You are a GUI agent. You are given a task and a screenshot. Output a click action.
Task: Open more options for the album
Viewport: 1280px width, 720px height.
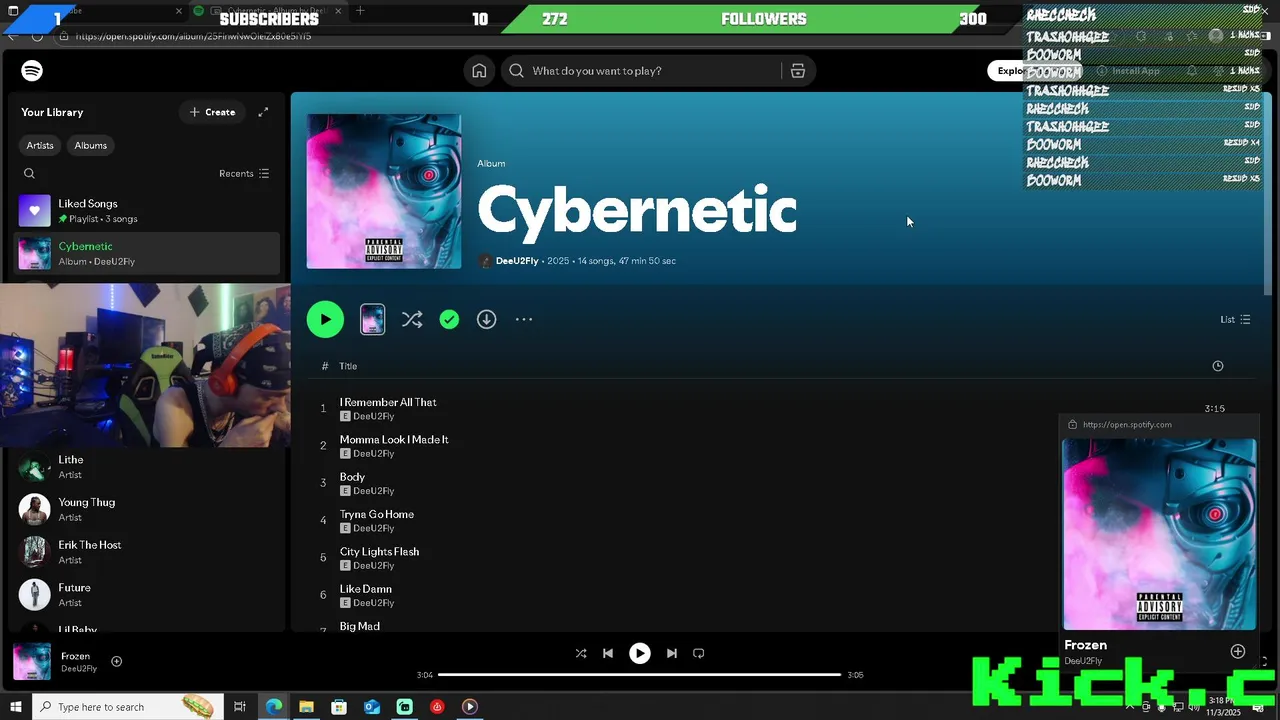click(524, 319)
